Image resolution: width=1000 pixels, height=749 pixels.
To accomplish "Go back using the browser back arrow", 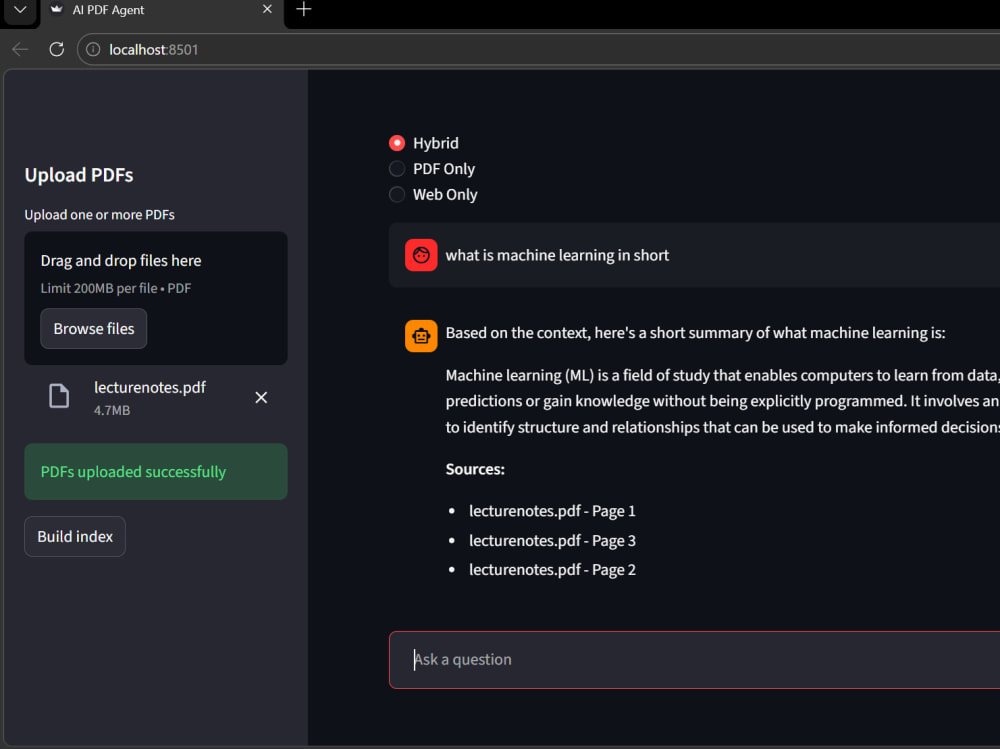I will 20,50.
